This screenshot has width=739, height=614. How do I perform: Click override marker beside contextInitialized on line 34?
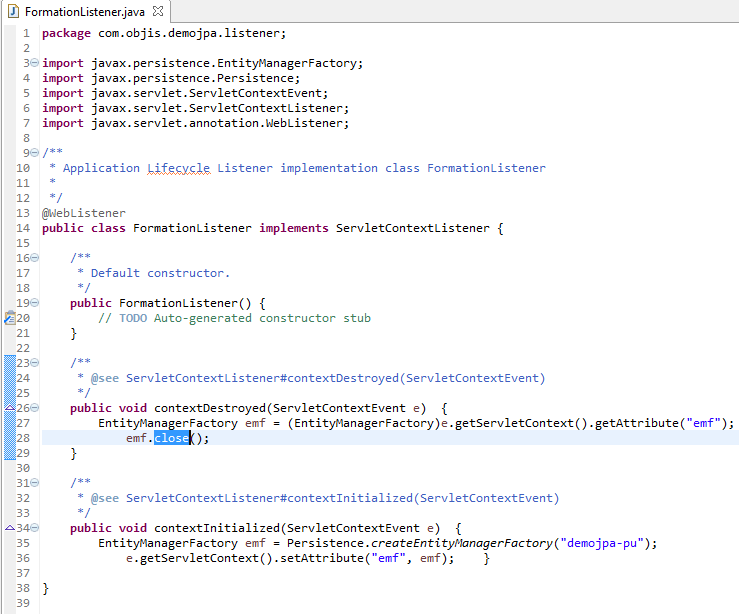[9, 527]
